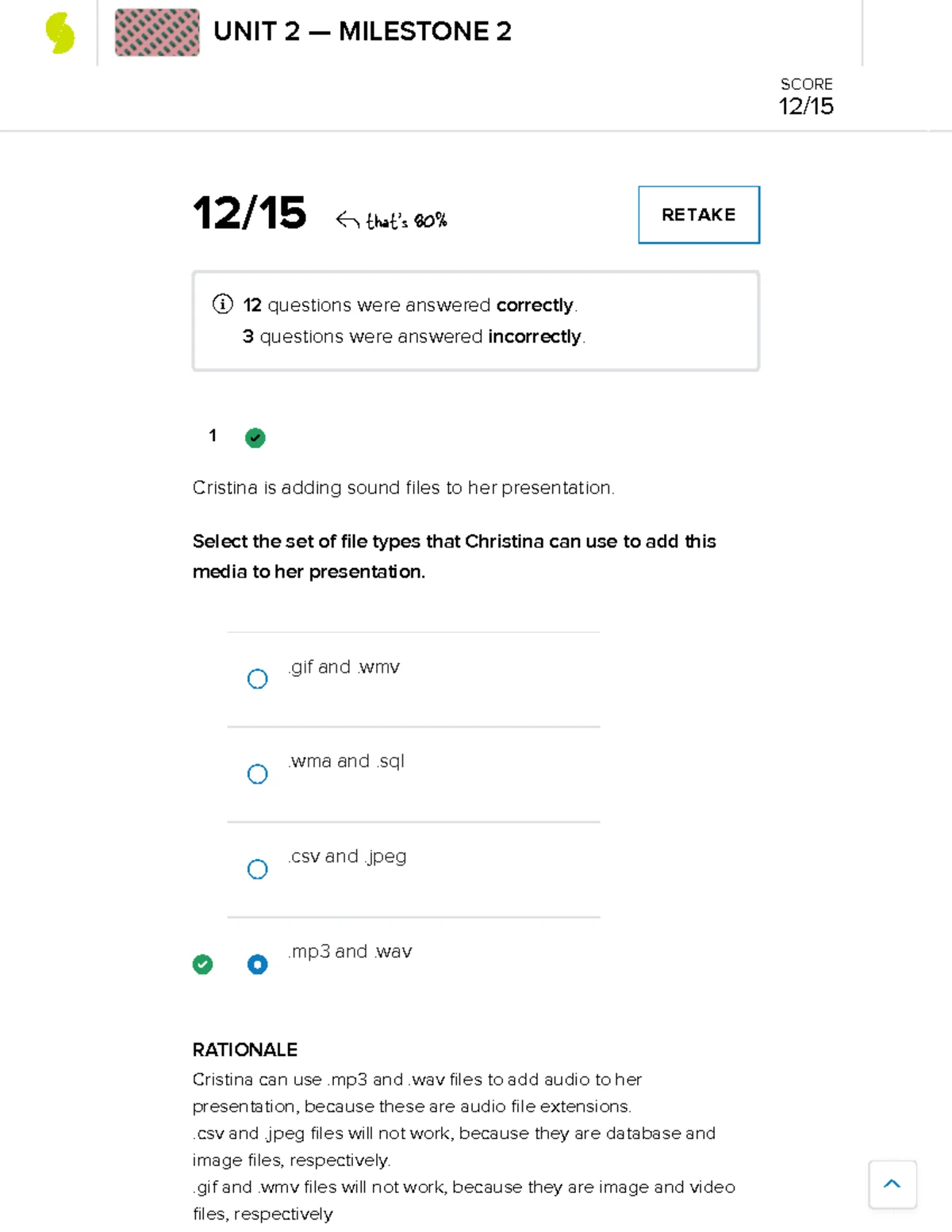
Task: Select the ".mp3 and .wav" radio option
Action: point(258,965)
